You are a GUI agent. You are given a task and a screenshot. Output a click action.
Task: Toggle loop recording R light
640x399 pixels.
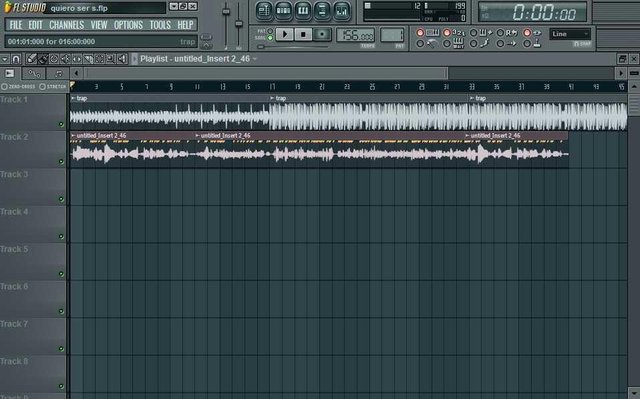click(500, 32)
